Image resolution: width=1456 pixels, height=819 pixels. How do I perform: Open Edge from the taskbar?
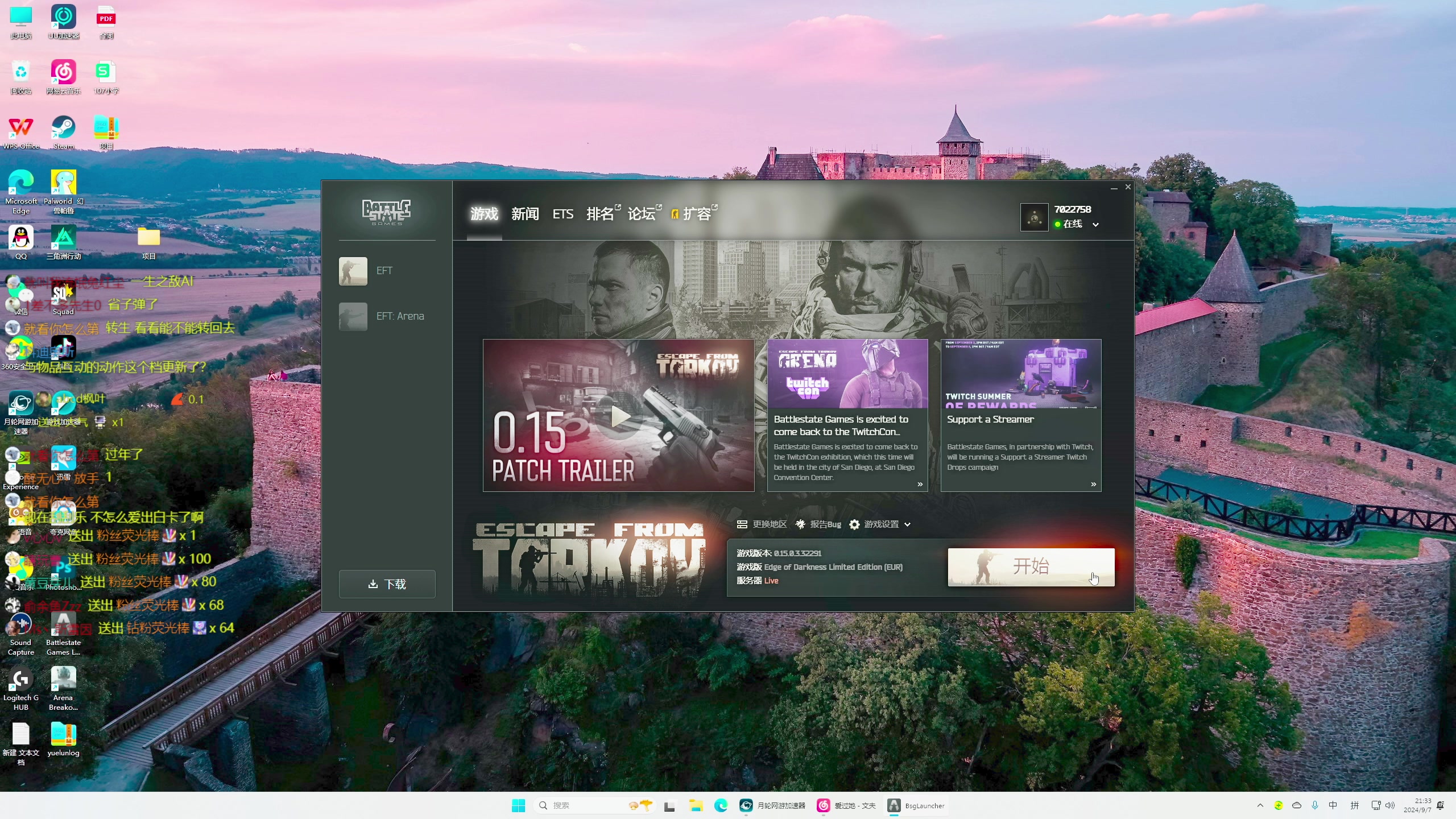(721, 805)
